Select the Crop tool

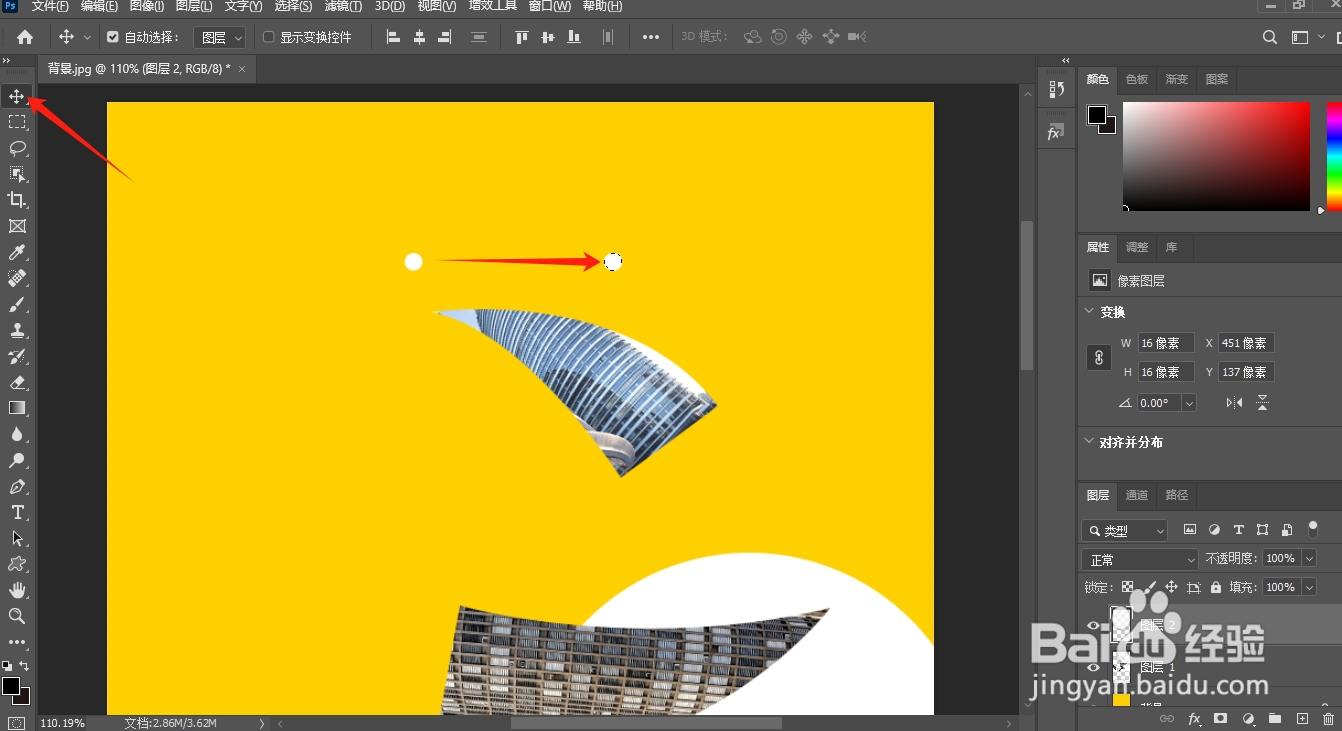tap(17, 200)
